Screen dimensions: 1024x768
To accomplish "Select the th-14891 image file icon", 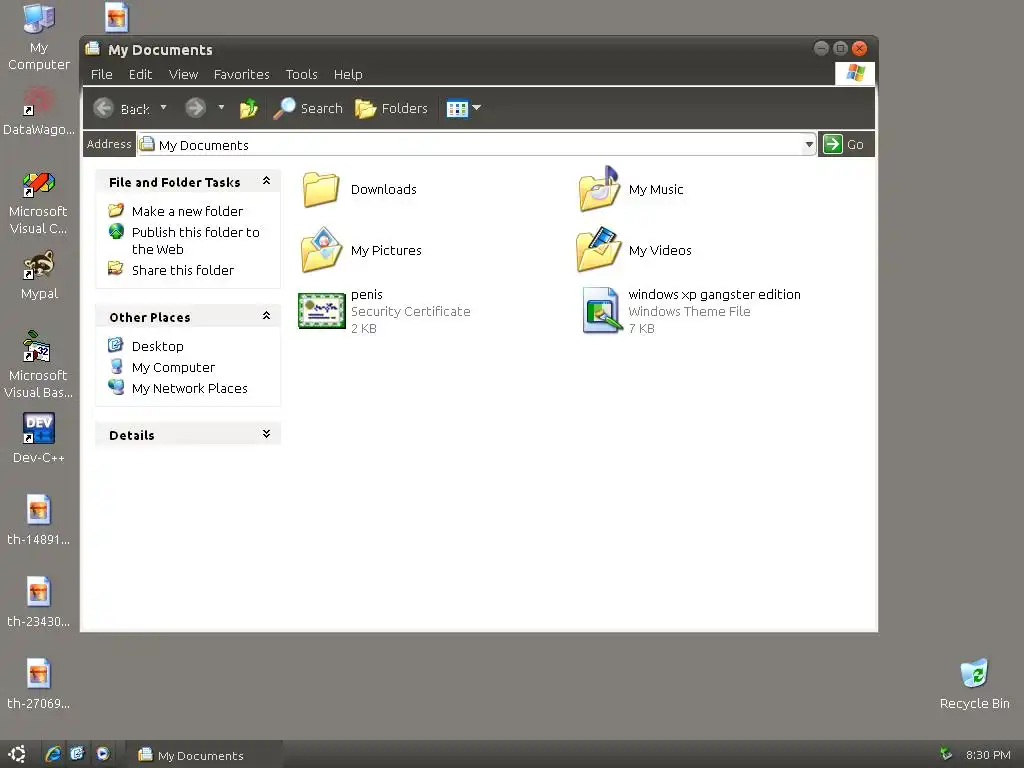I will click(x=39, y=509).
